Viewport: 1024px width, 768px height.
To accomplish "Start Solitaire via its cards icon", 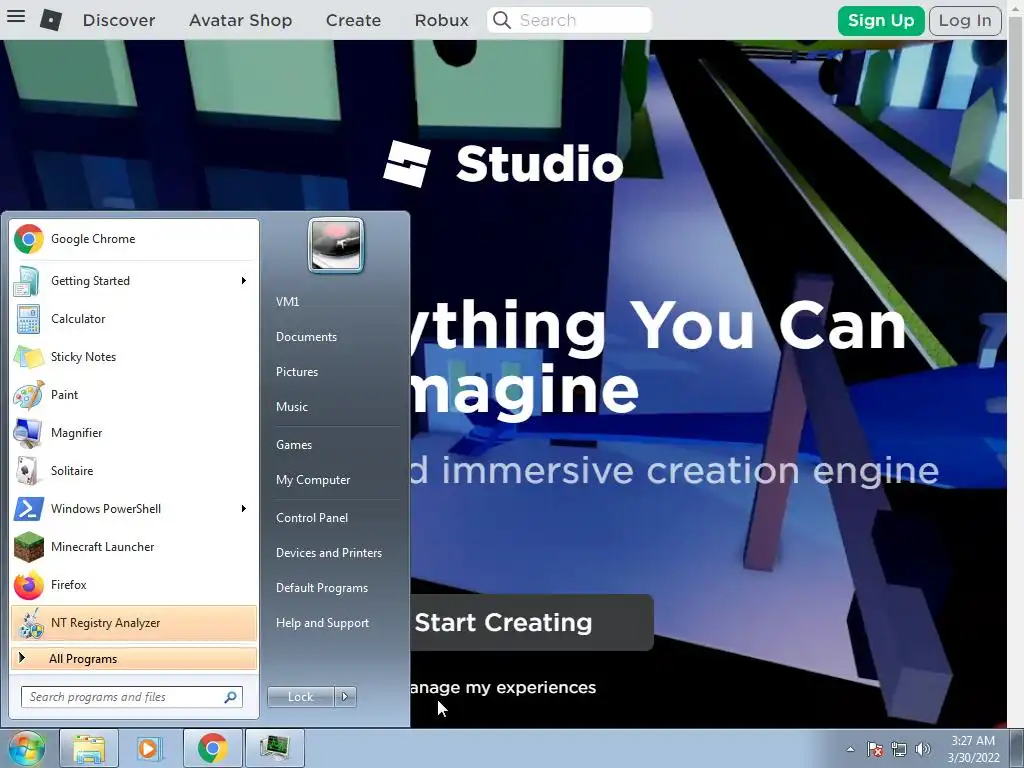I will pos(28,471).
